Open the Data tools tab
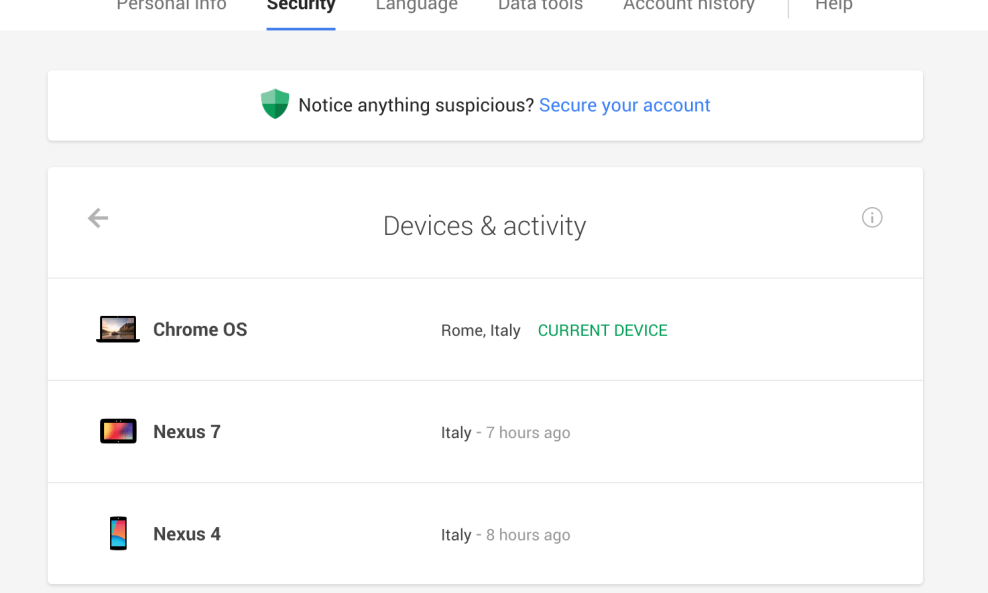 coord(541,6)
